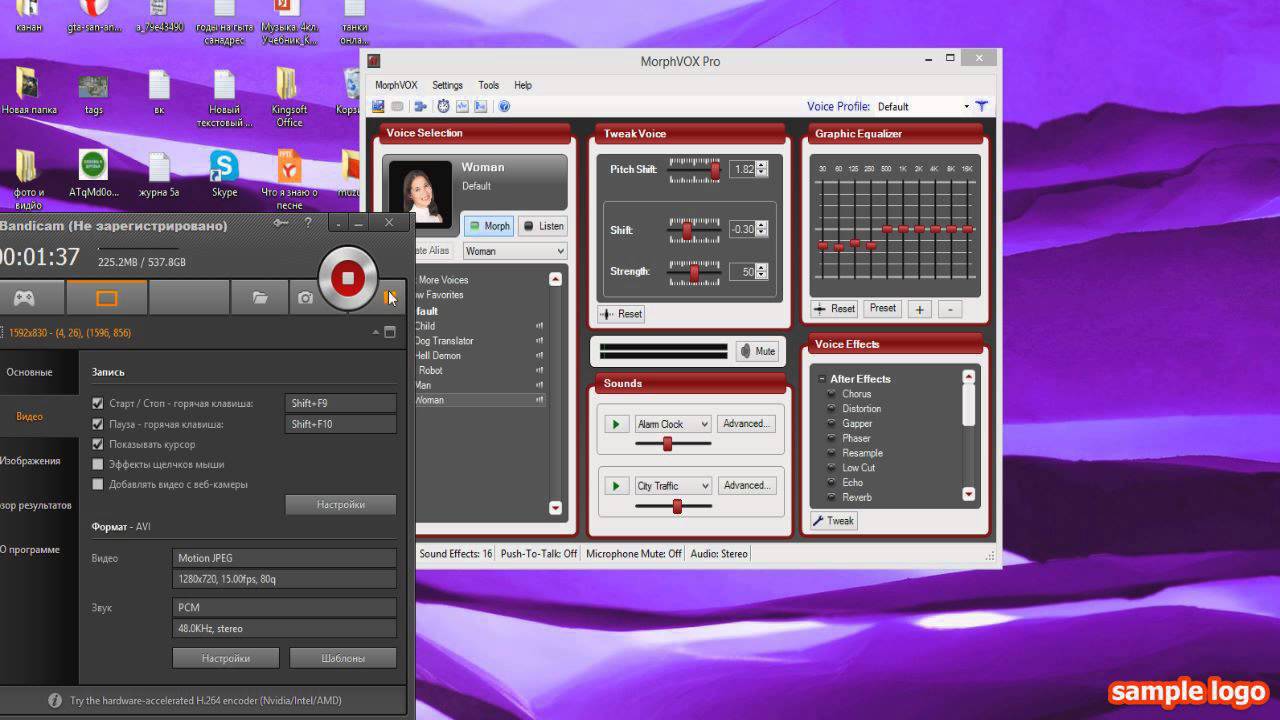Viewport: 1280px width, 720px height.
Task: Open Advanced for City Traffic sound
Action: coord(746,486)
